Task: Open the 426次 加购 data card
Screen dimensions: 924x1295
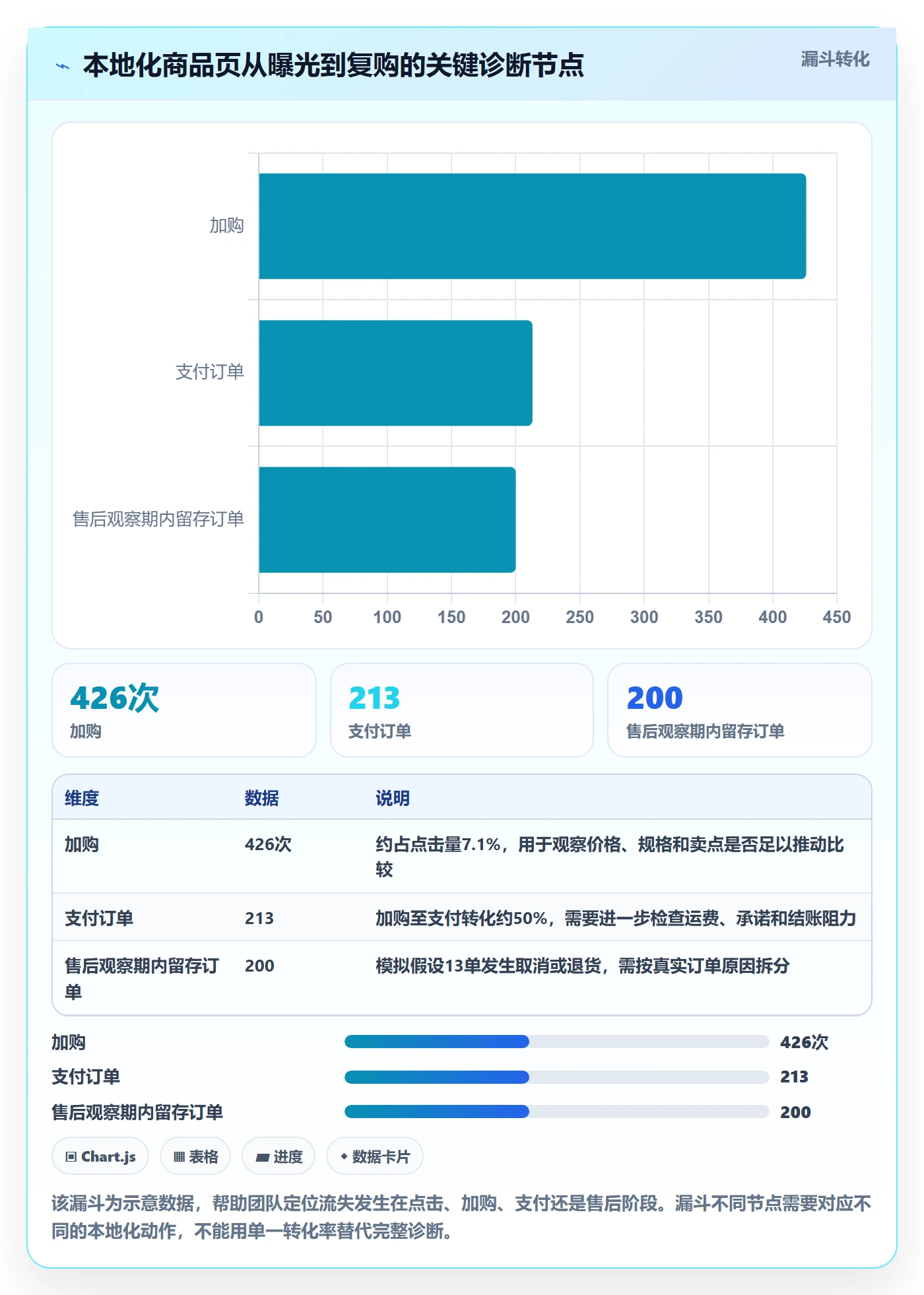Action: pos(184,710)
